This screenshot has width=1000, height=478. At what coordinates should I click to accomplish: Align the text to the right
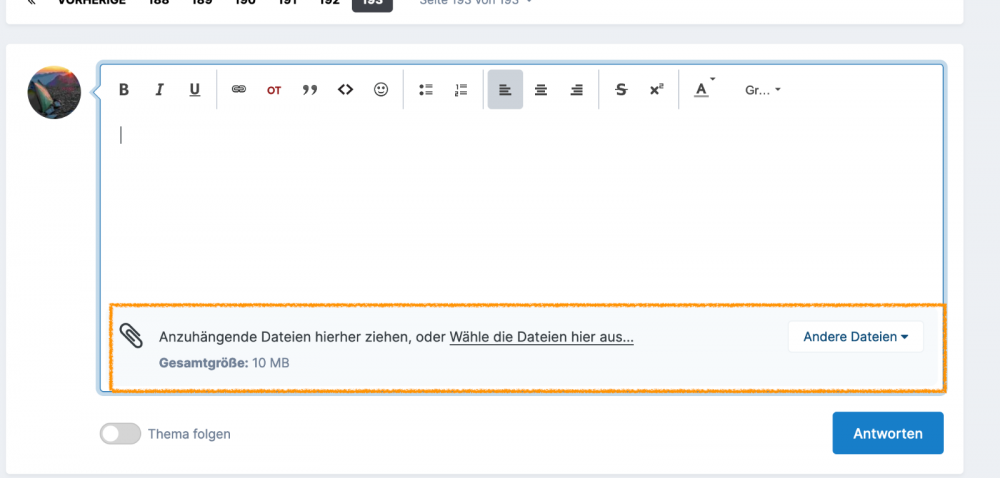tap(576, 90)
